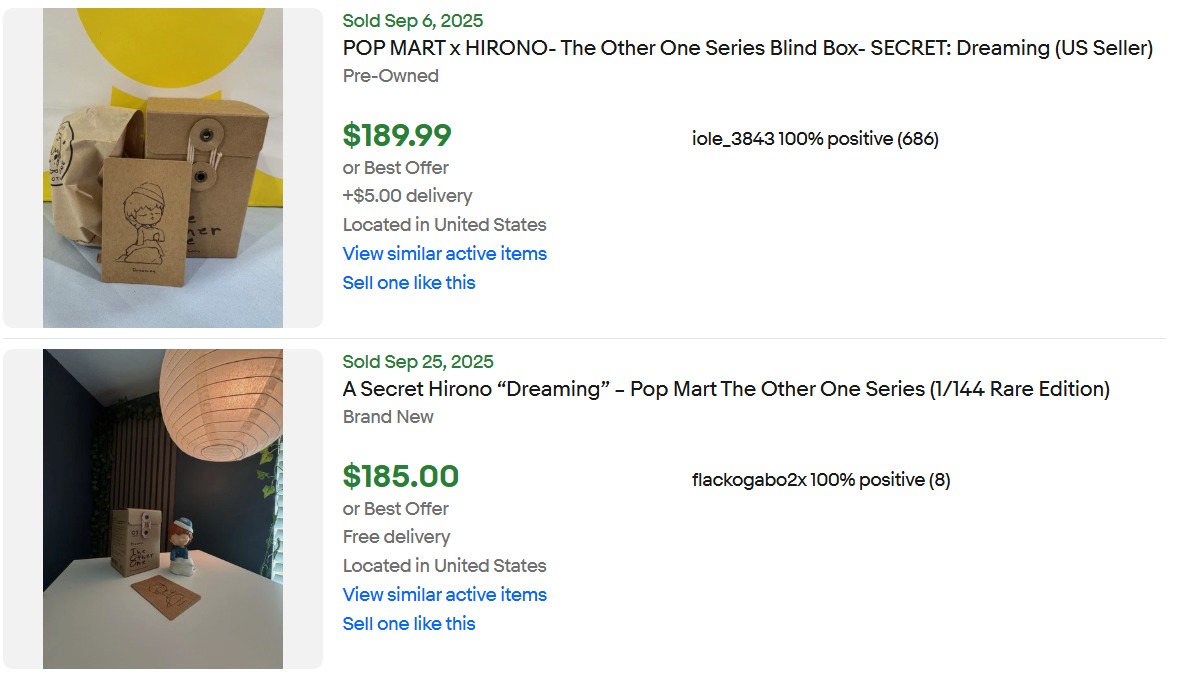Screen dimensions: 1196x674
Task: Click the $189.99 sold price
Action: (x=397, y=136)
